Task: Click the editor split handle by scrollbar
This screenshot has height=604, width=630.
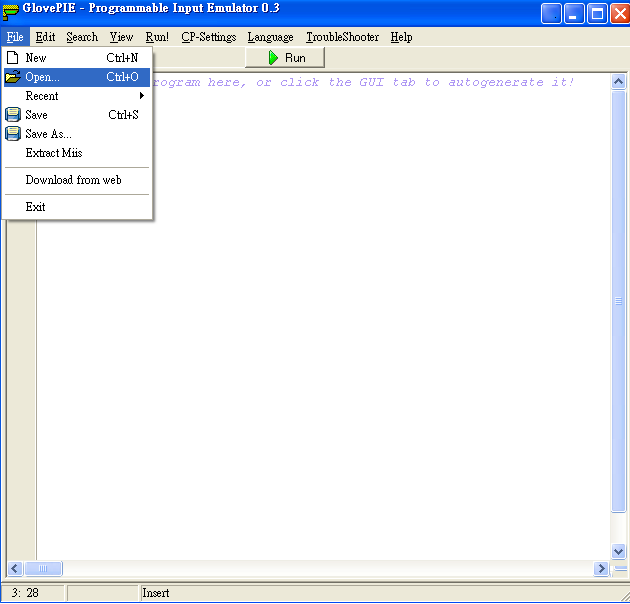Action: click(620, 568)
